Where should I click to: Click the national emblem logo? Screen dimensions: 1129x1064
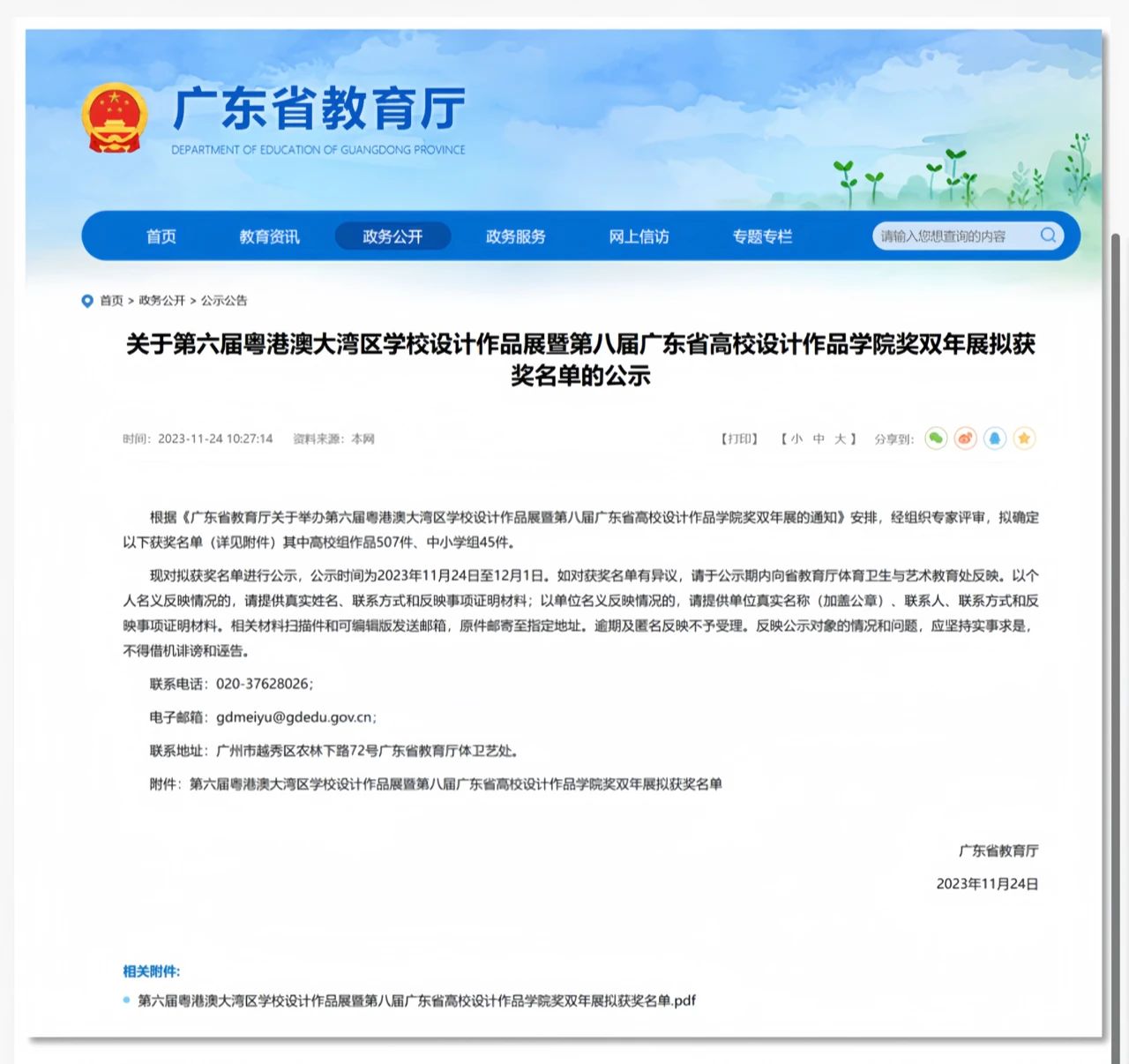[114, 118]
